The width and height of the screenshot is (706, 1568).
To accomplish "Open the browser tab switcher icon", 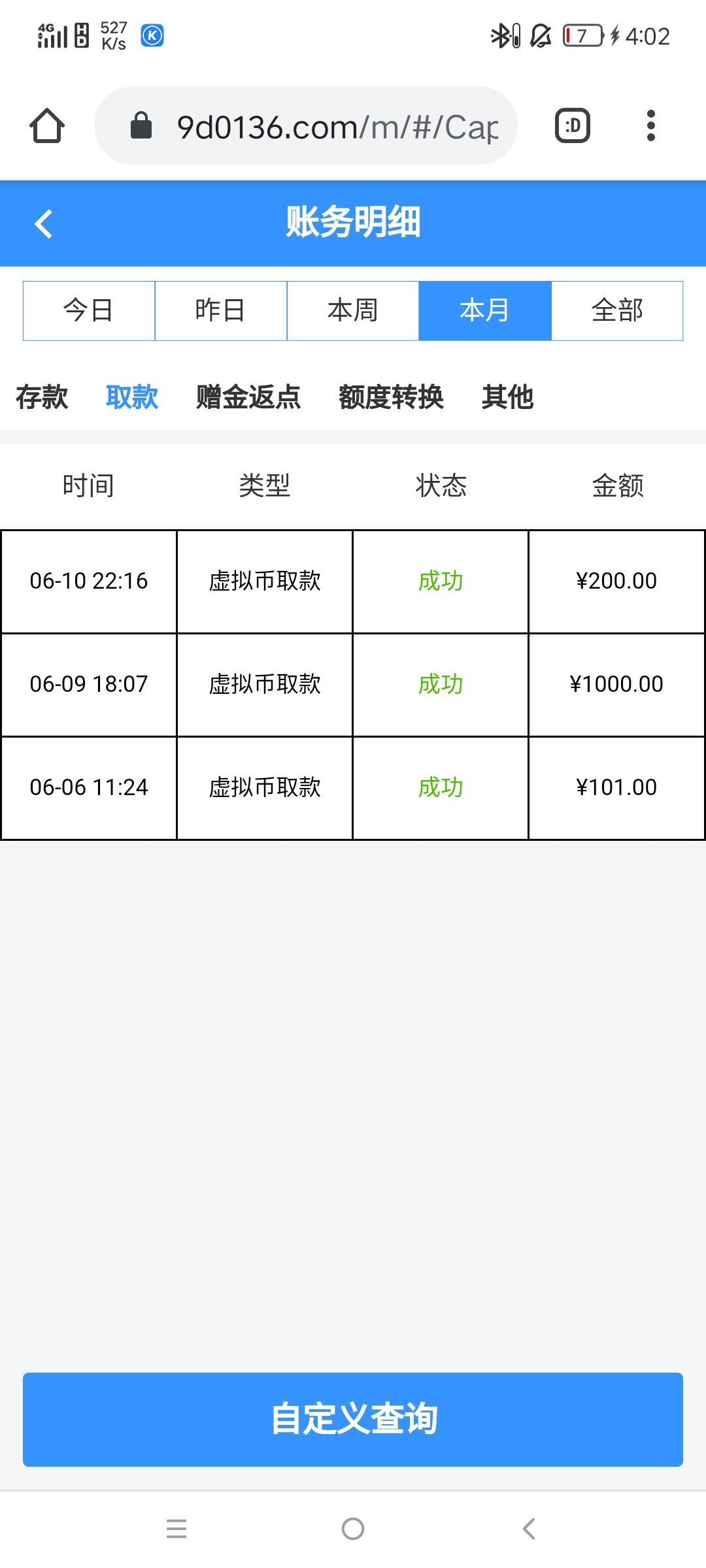I will (x=573, y=125).
